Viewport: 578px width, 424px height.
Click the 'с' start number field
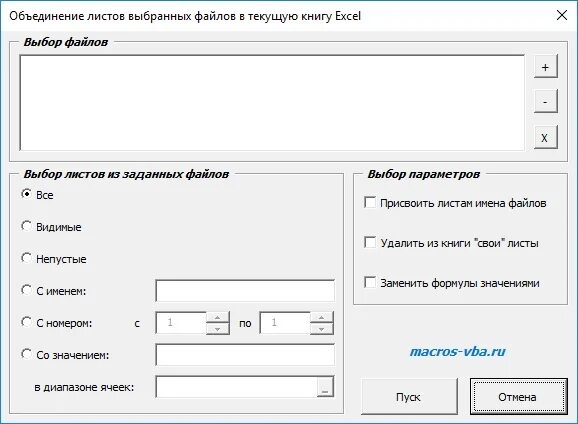point(181,323)
